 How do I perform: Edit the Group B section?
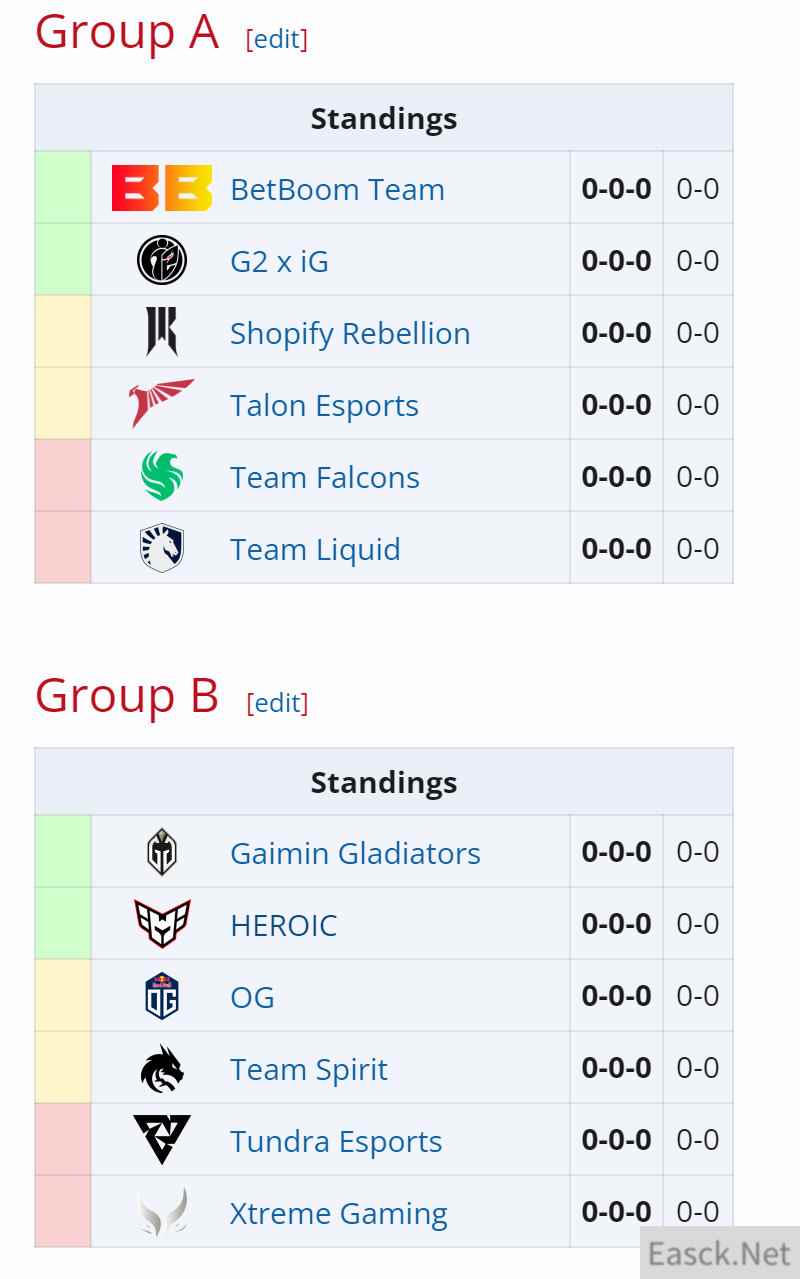pyautogui.click(x=277, y=703)
